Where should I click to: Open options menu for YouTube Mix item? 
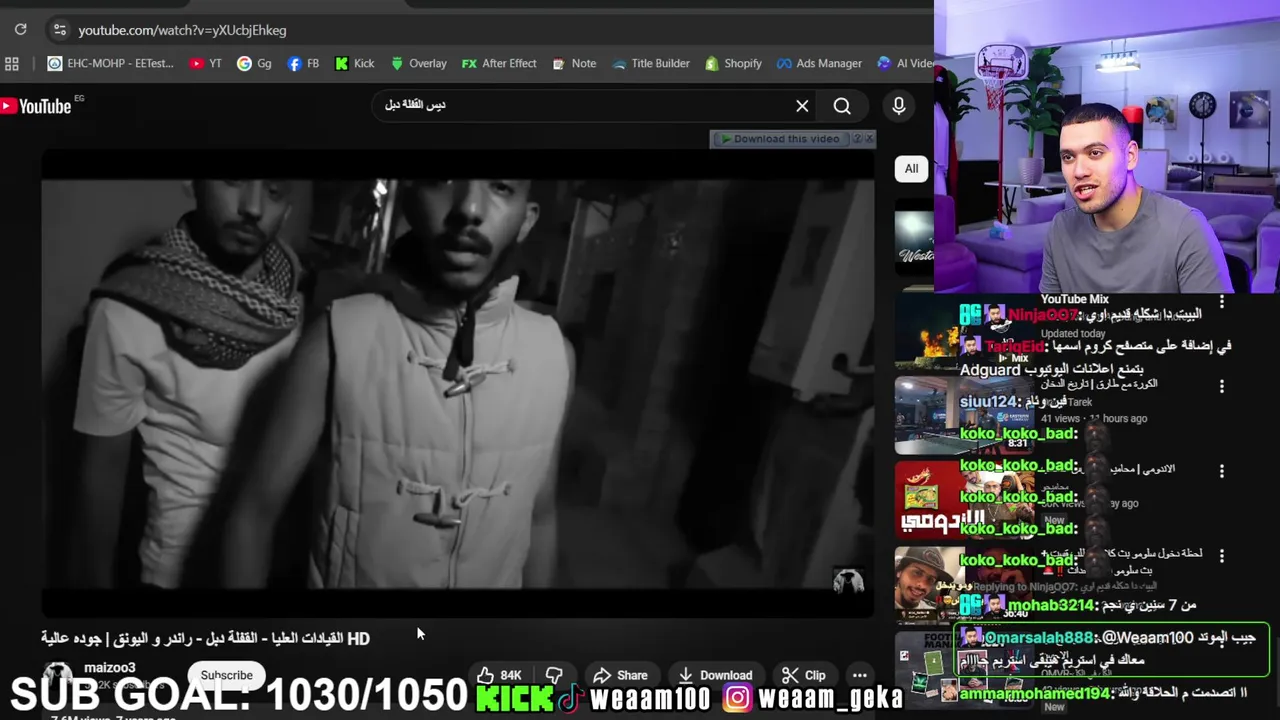coord(1221,301)
